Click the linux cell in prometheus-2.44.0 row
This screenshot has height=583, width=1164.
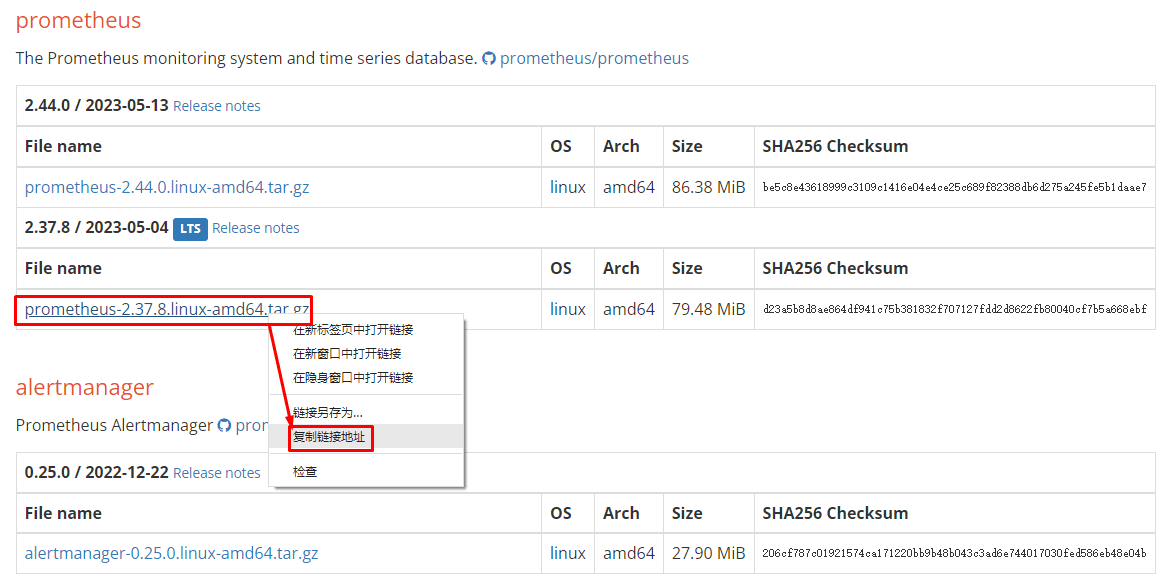point(568,187)
